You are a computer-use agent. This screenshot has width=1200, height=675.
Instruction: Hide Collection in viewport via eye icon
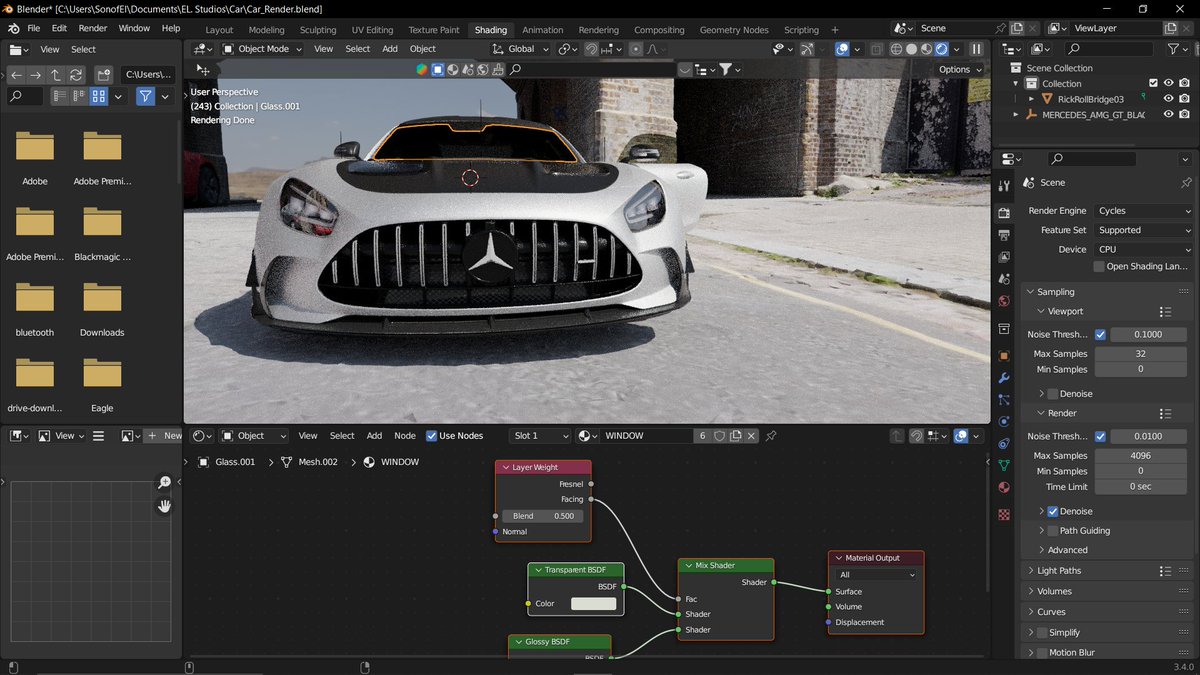(1168, 83)
